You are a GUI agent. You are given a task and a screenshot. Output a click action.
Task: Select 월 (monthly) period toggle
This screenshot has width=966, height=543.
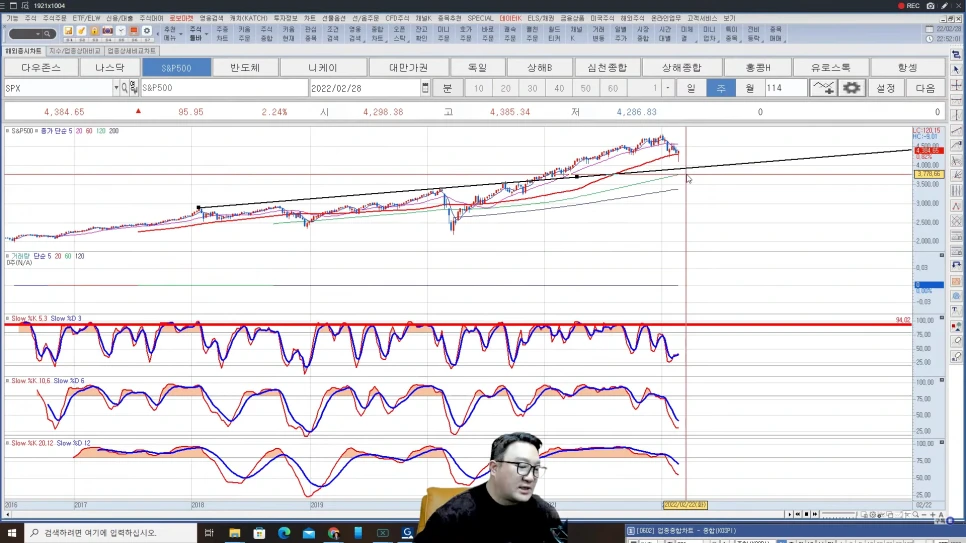[x=749, y=88]
